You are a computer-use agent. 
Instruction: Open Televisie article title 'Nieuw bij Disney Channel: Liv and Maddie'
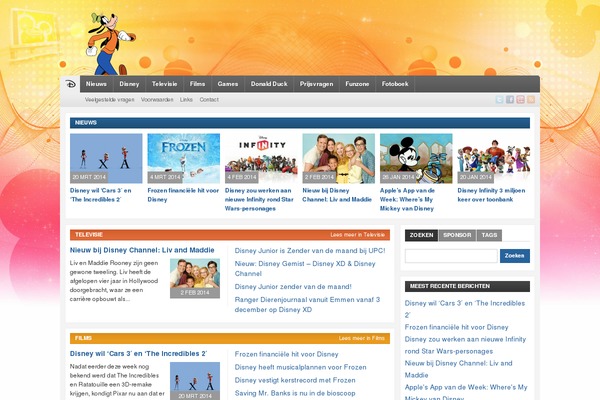(x=142, y=250)
